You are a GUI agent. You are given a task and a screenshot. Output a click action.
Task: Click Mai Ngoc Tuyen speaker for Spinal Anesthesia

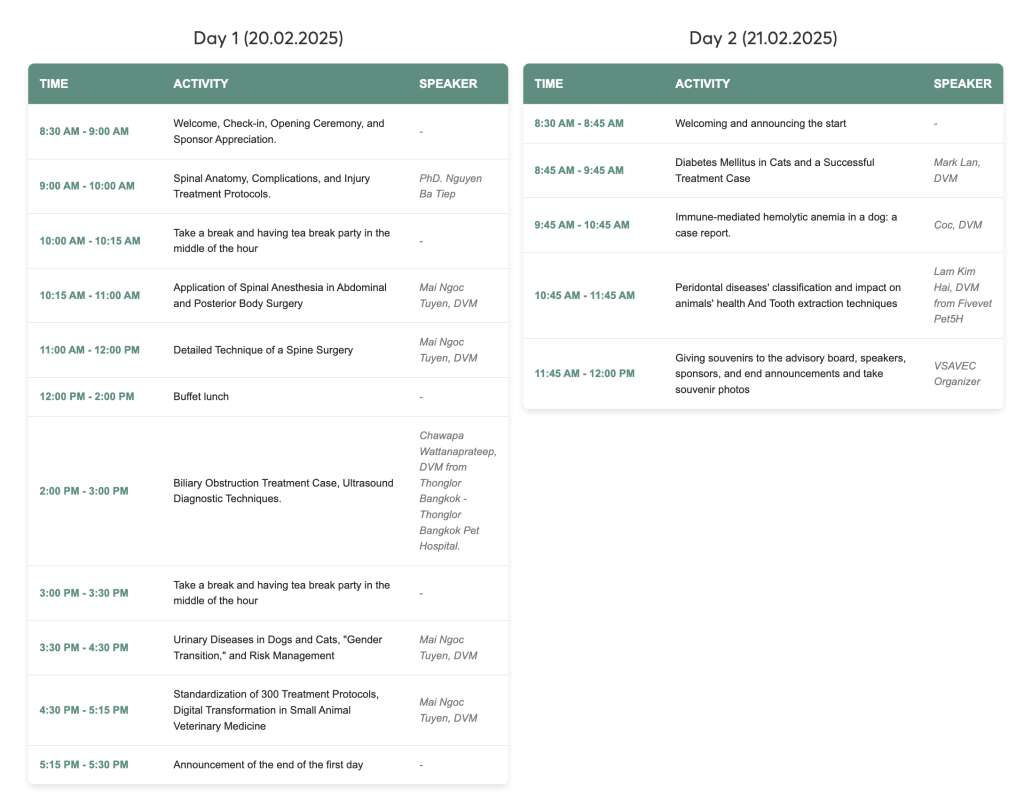(x=448, y=295)
